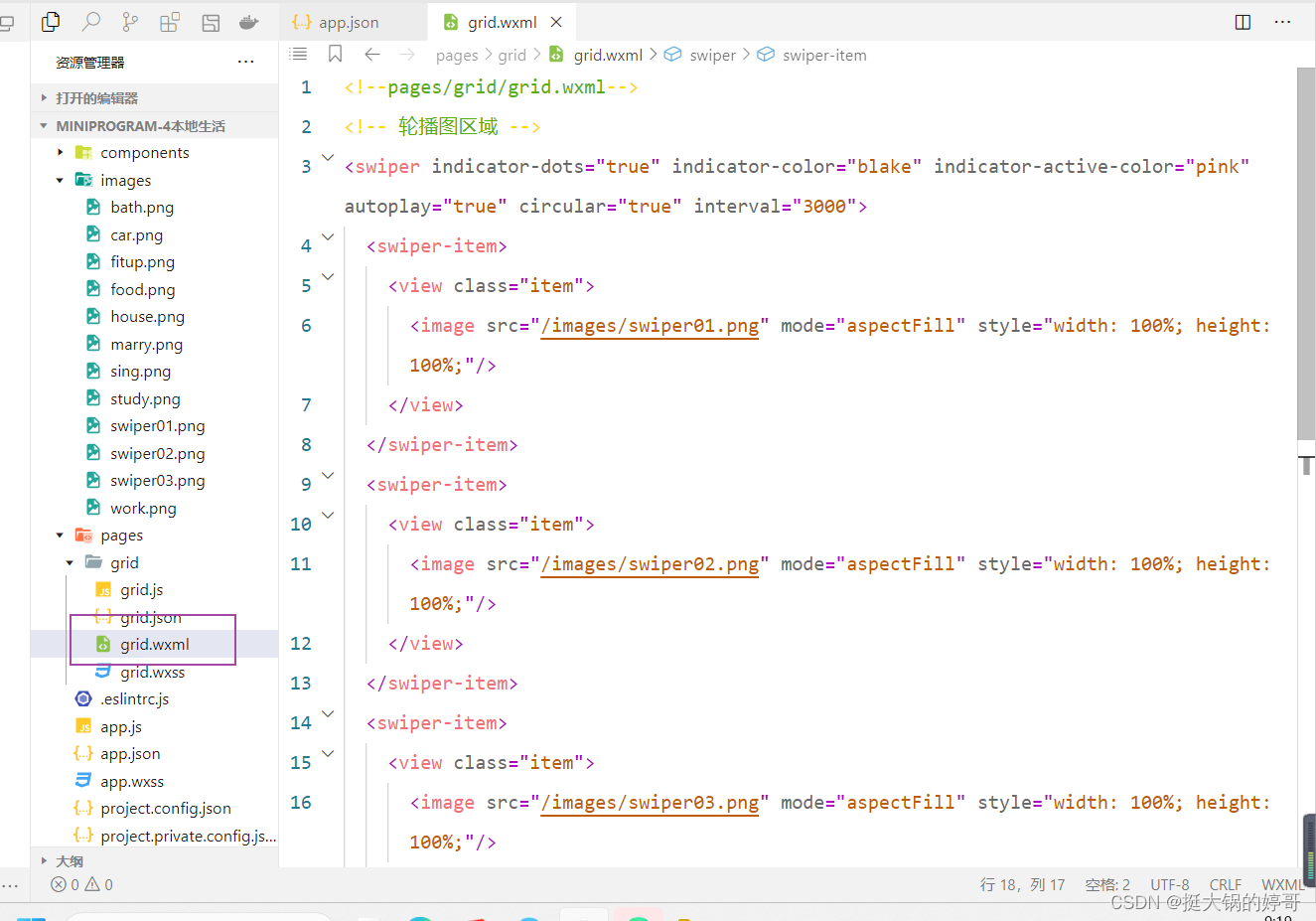Click the warnings triangle in status bar

coord(98,884)
